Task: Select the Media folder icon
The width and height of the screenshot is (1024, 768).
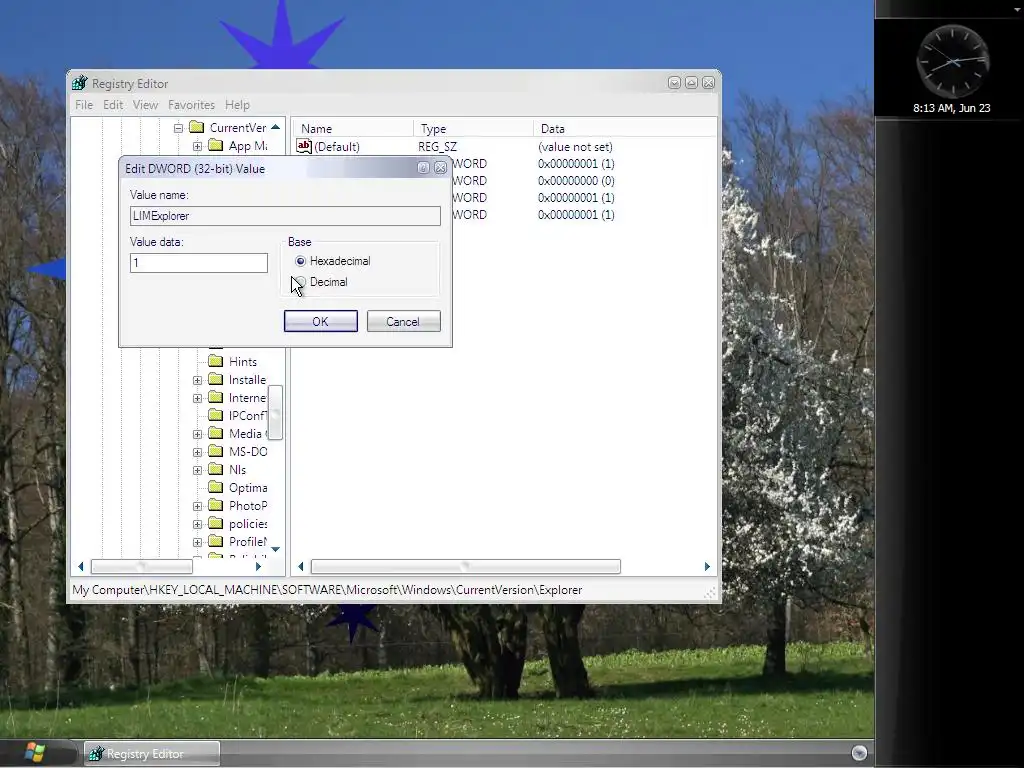Action: [x=216, y=433]
